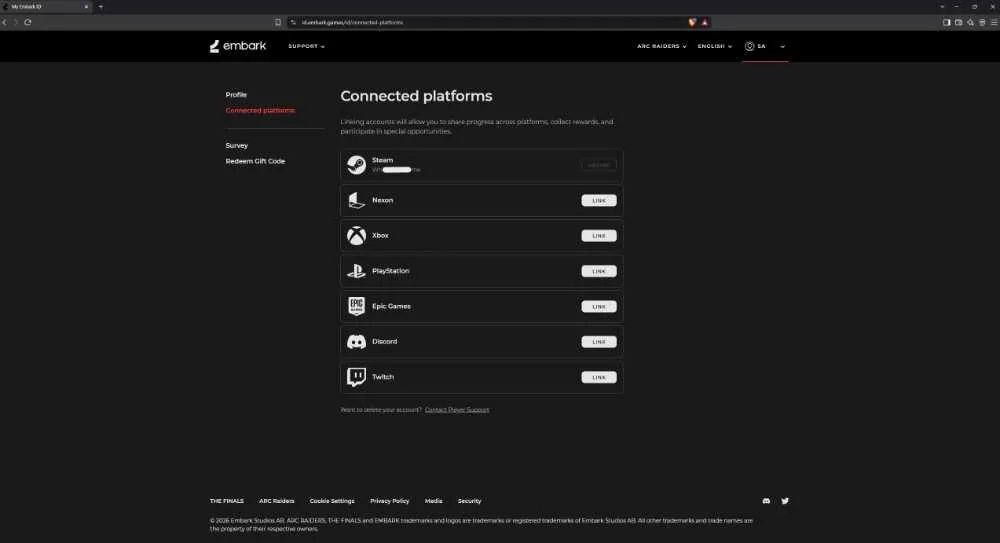Open Media footer link
The width and height of the screenshot is (1000, 543).
(433, 501)
